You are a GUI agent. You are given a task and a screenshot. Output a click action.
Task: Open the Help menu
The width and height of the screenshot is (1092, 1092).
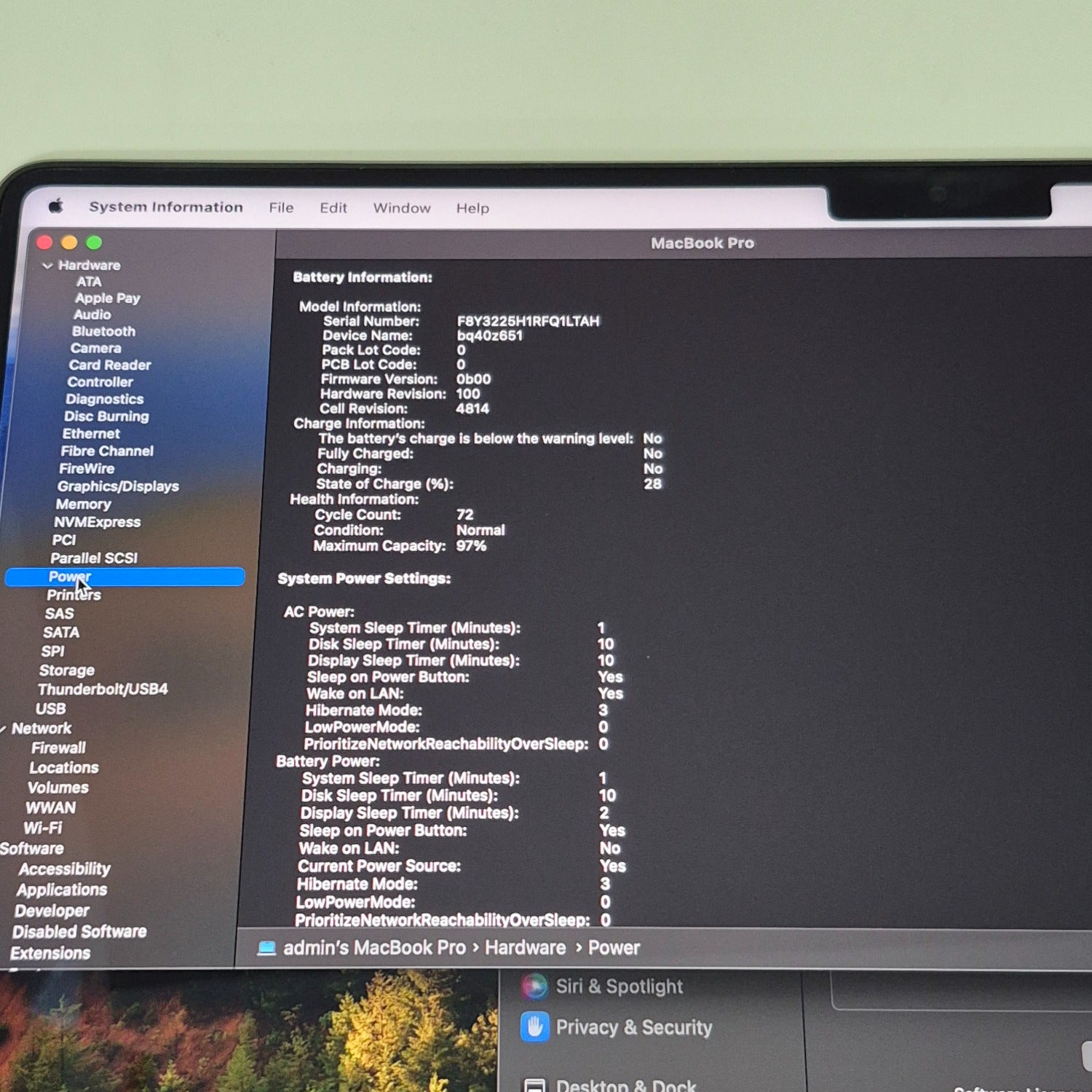coord(472,208)
